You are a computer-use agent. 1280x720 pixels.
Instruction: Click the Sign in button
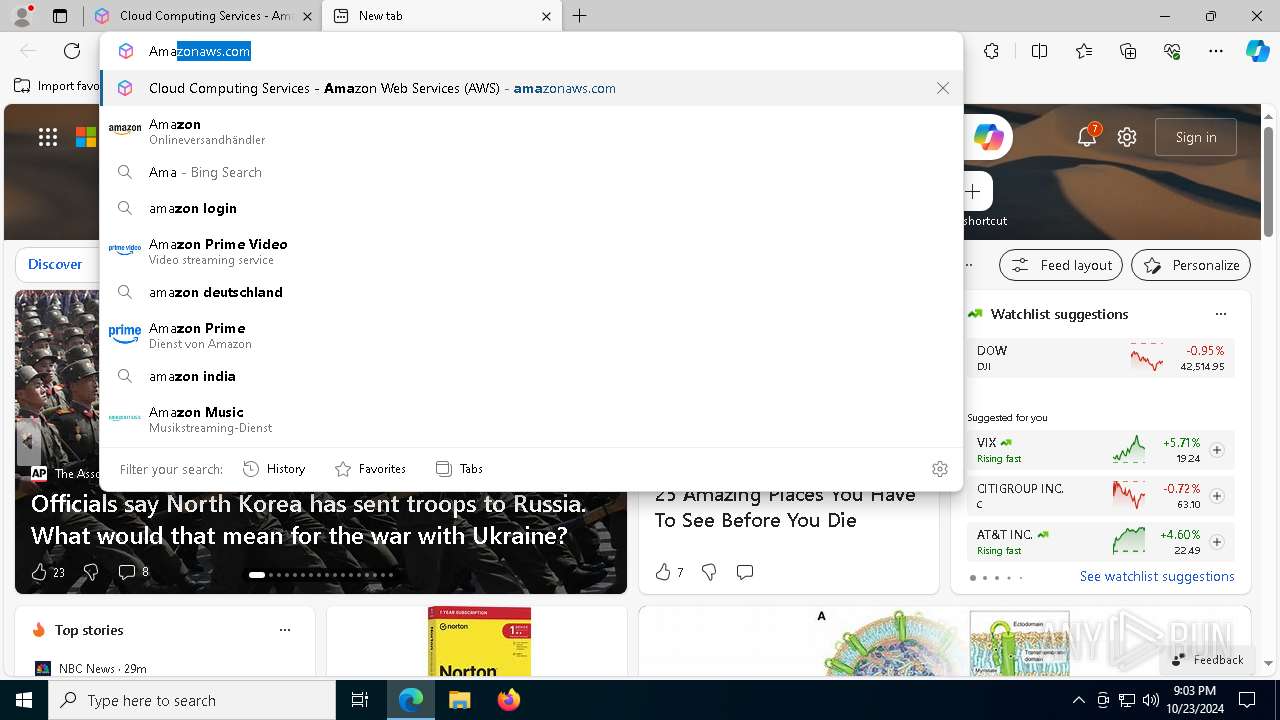pyautogui.click(x=1196, y=137)
